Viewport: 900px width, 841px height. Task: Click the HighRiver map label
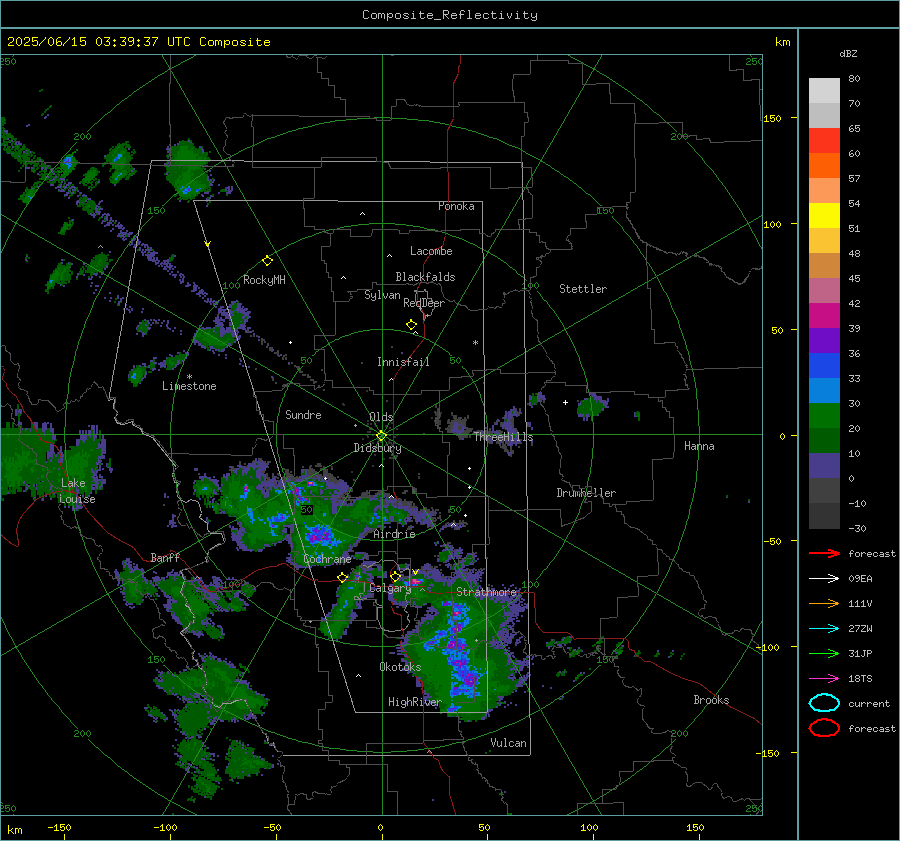tap(414, 702)
